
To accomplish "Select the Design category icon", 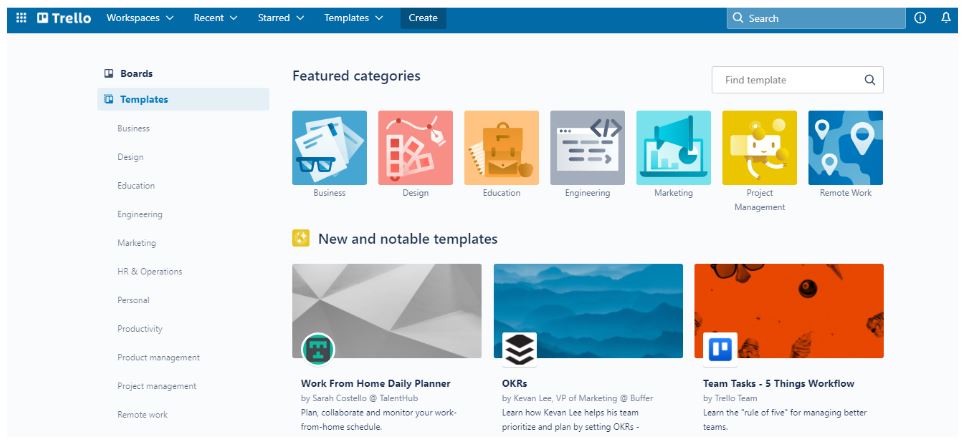I will point(415,148).
